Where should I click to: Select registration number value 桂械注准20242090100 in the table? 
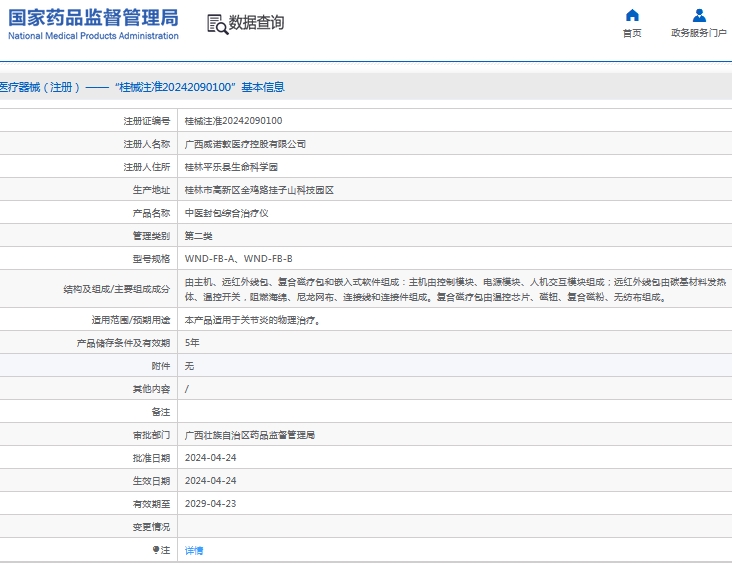233,121
